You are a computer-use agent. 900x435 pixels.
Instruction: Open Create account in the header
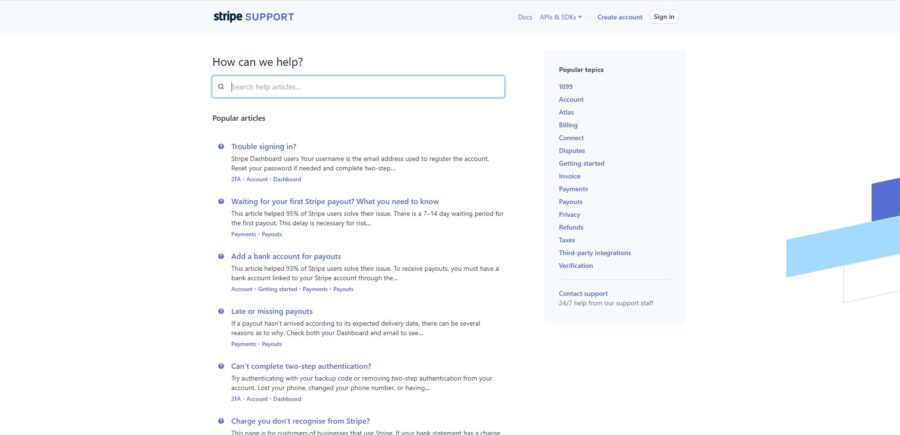[619, 17]
